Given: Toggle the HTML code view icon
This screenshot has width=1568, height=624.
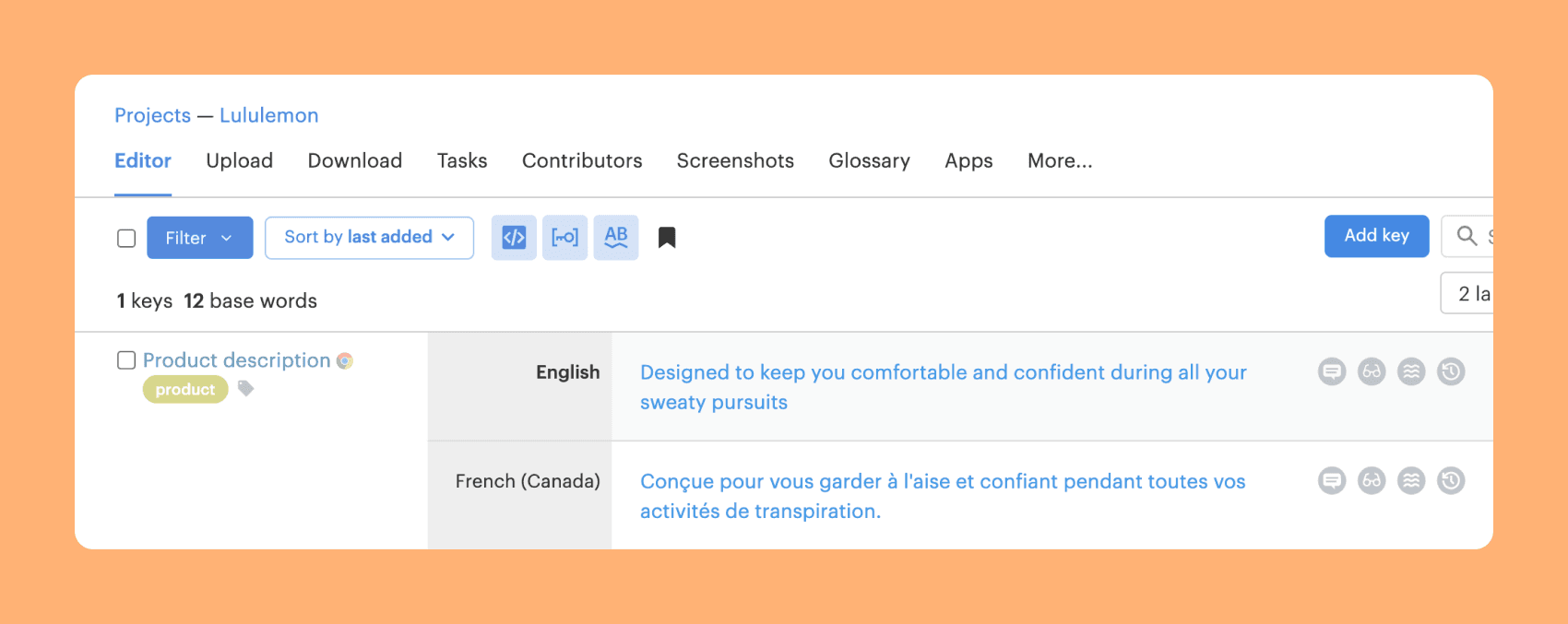Looking at the screenshot, I should point(514,238).
